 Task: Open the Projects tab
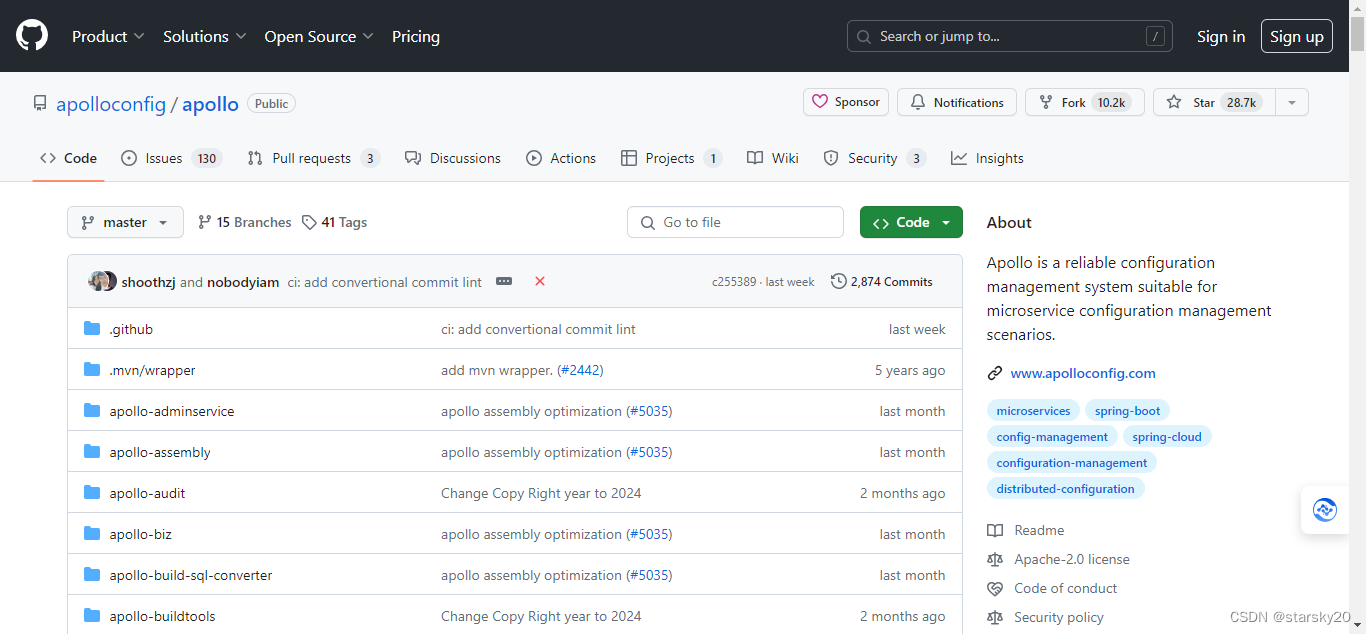coord(671,158)
